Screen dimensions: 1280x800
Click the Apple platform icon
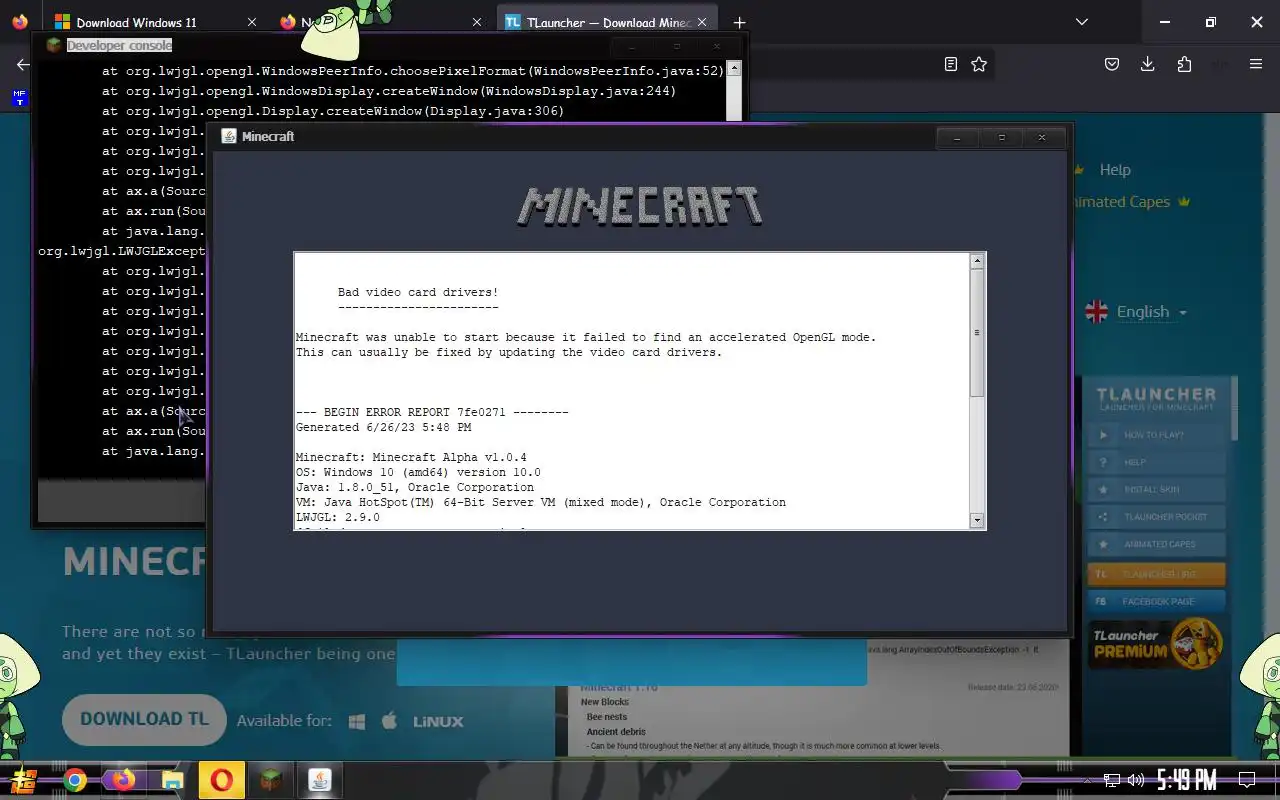390,721
